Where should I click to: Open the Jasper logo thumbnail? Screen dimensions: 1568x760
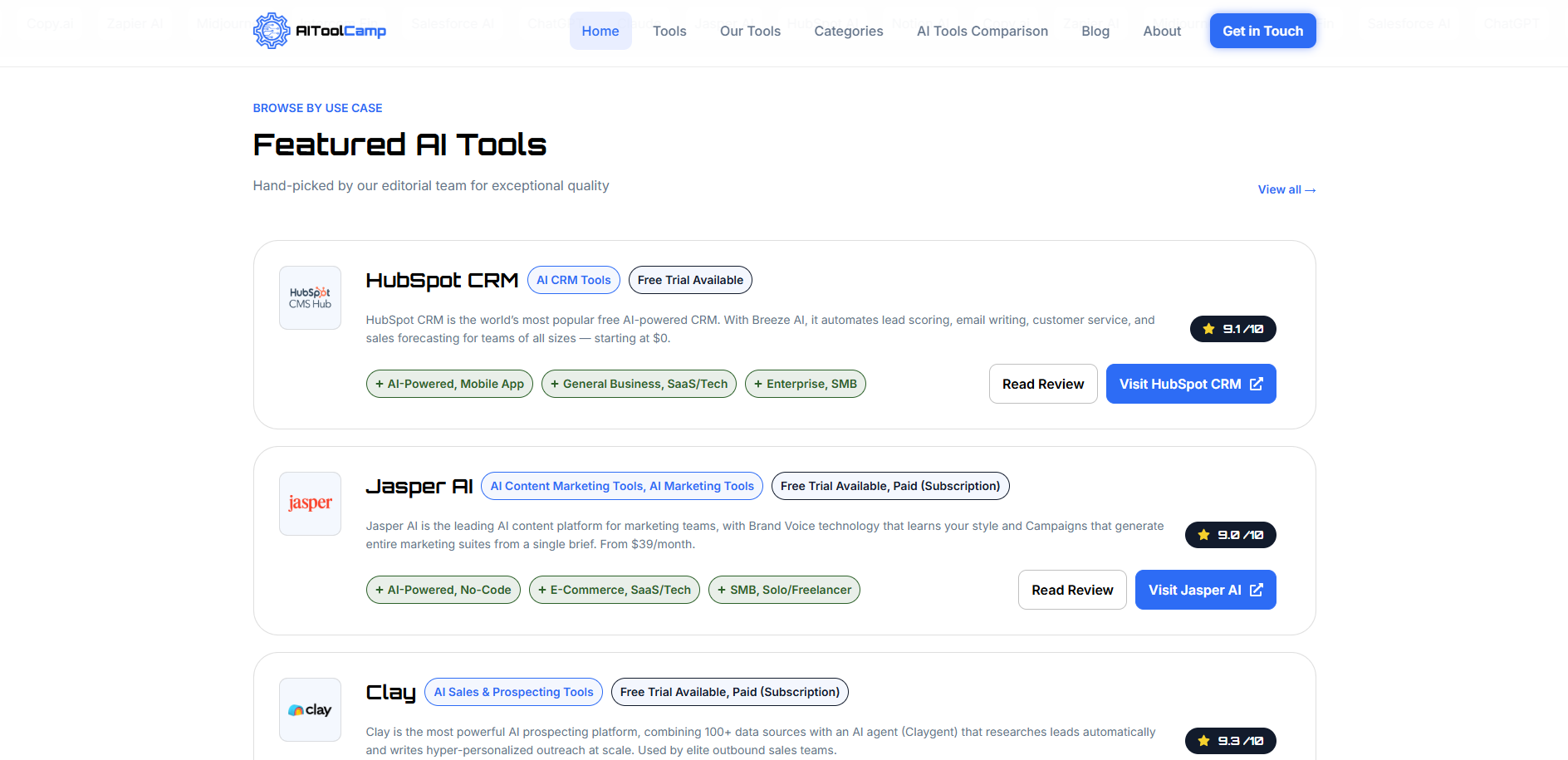(310, 503)
